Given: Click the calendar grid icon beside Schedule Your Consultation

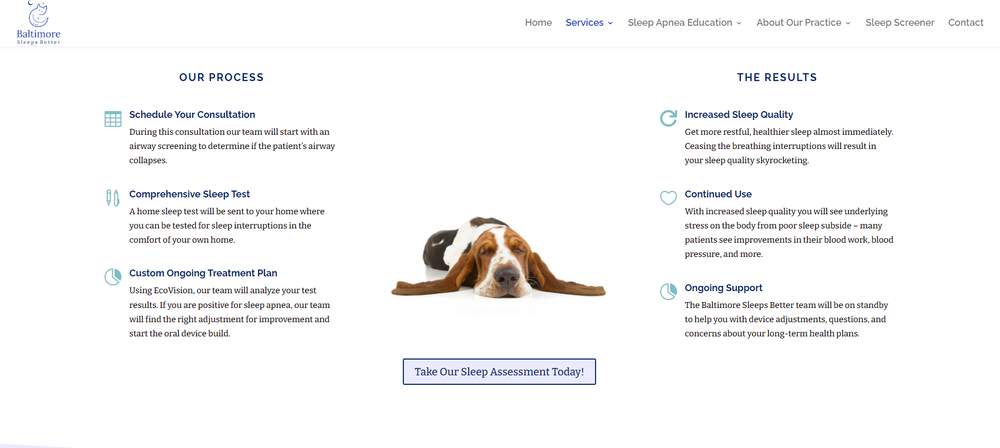Looking at the screenshot, I should pyautogui.click(x=113, y=119).
